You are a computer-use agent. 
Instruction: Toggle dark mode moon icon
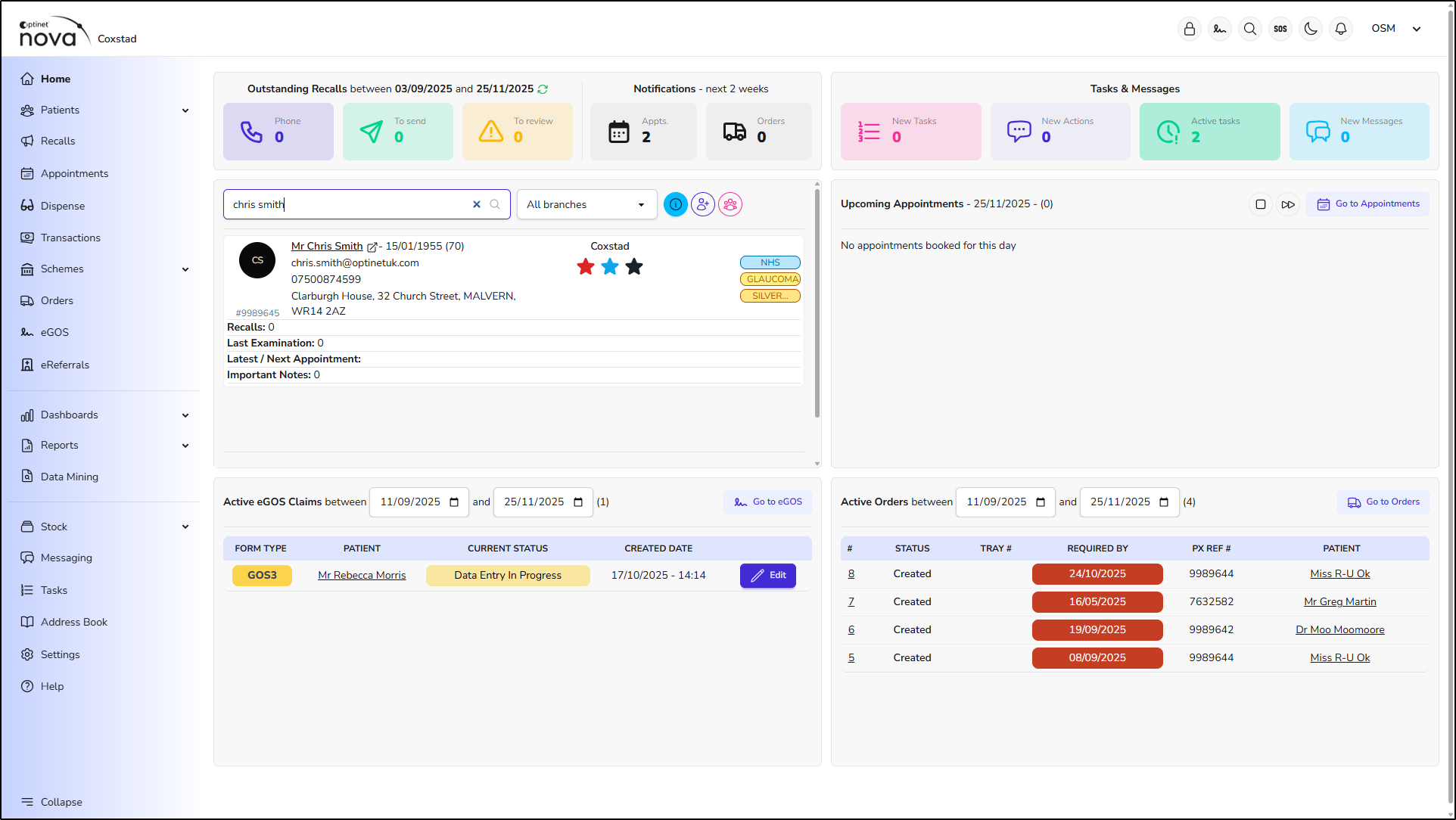1311,29
